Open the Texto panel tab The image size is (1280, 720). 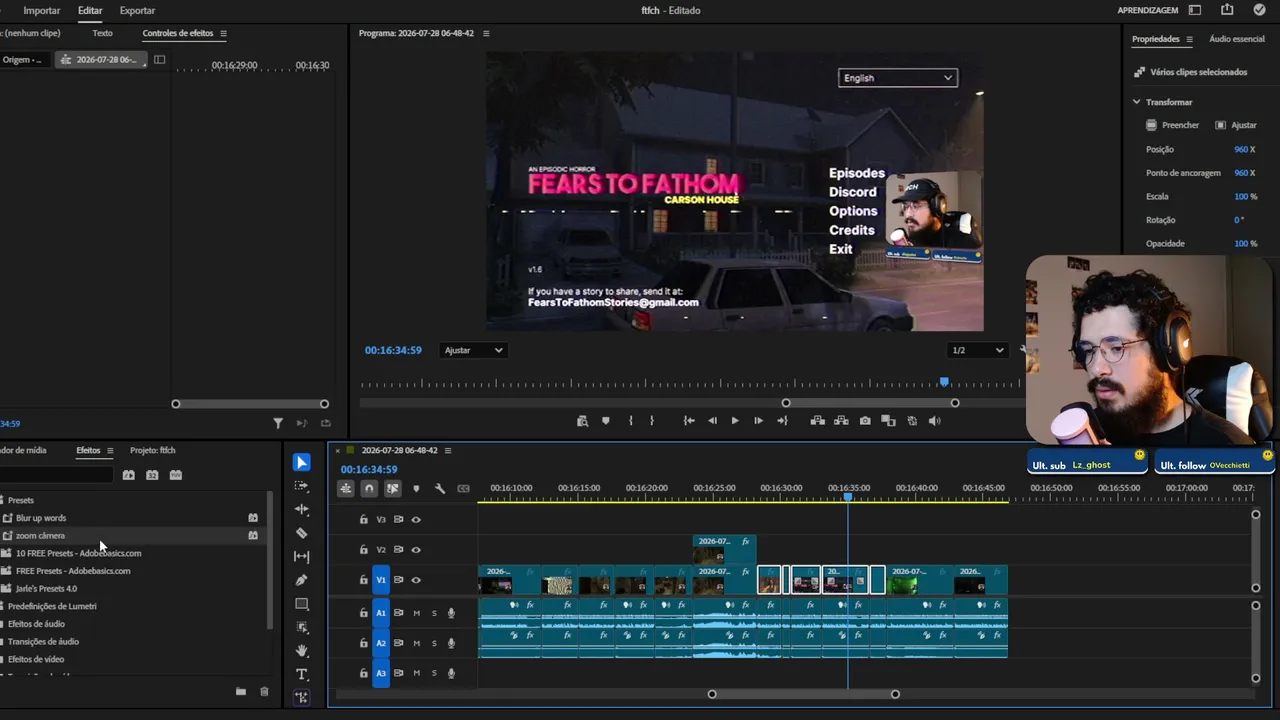point(102,33)
